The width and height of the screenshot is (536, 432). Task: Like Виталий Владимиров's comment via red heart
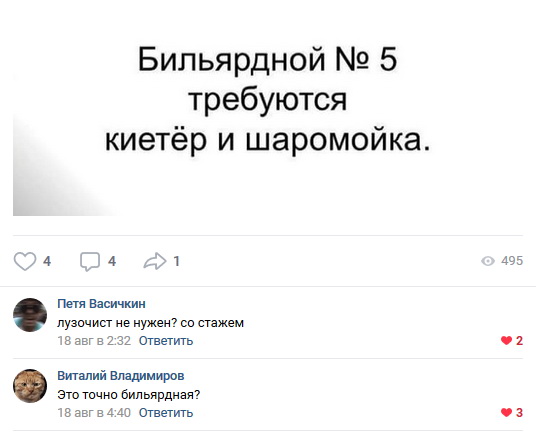click(x=506, y=413)
